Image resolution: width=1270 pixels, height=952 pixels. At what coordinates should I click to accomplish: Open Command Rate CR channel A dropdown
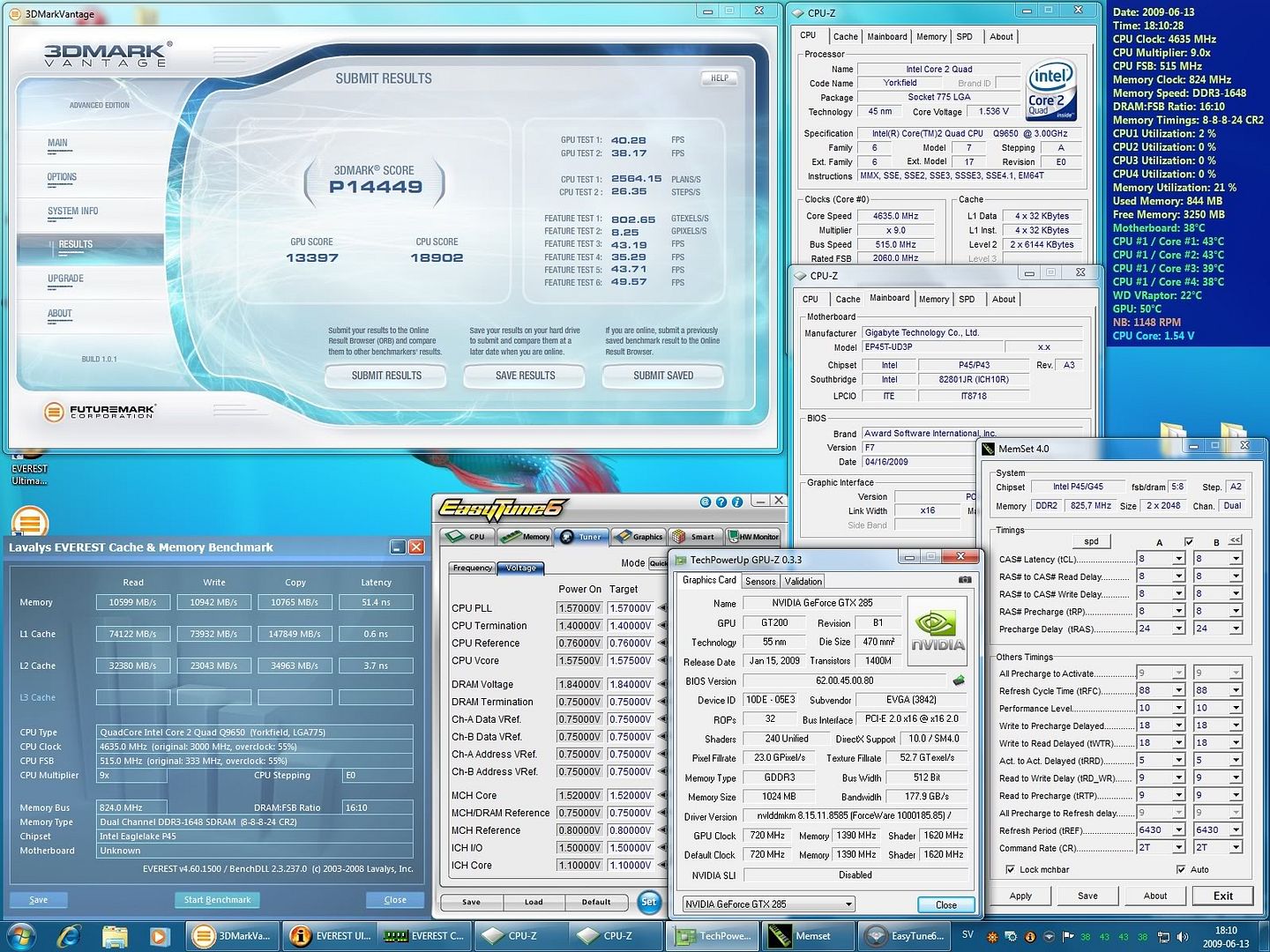1178,847
